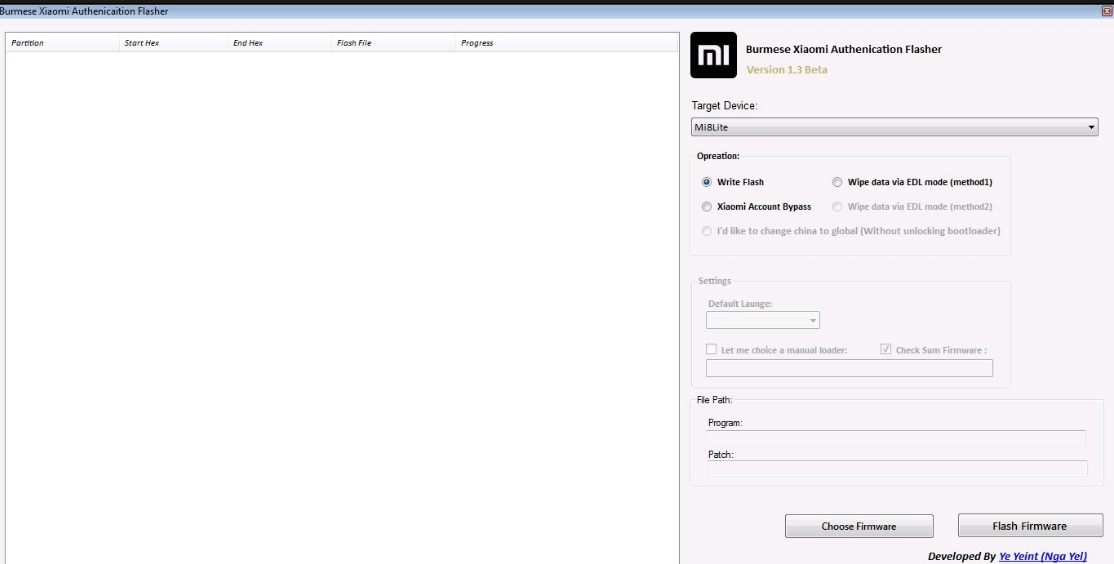Click the Flash Firmware button
1114x564 pixels.
pos(1029,526)
